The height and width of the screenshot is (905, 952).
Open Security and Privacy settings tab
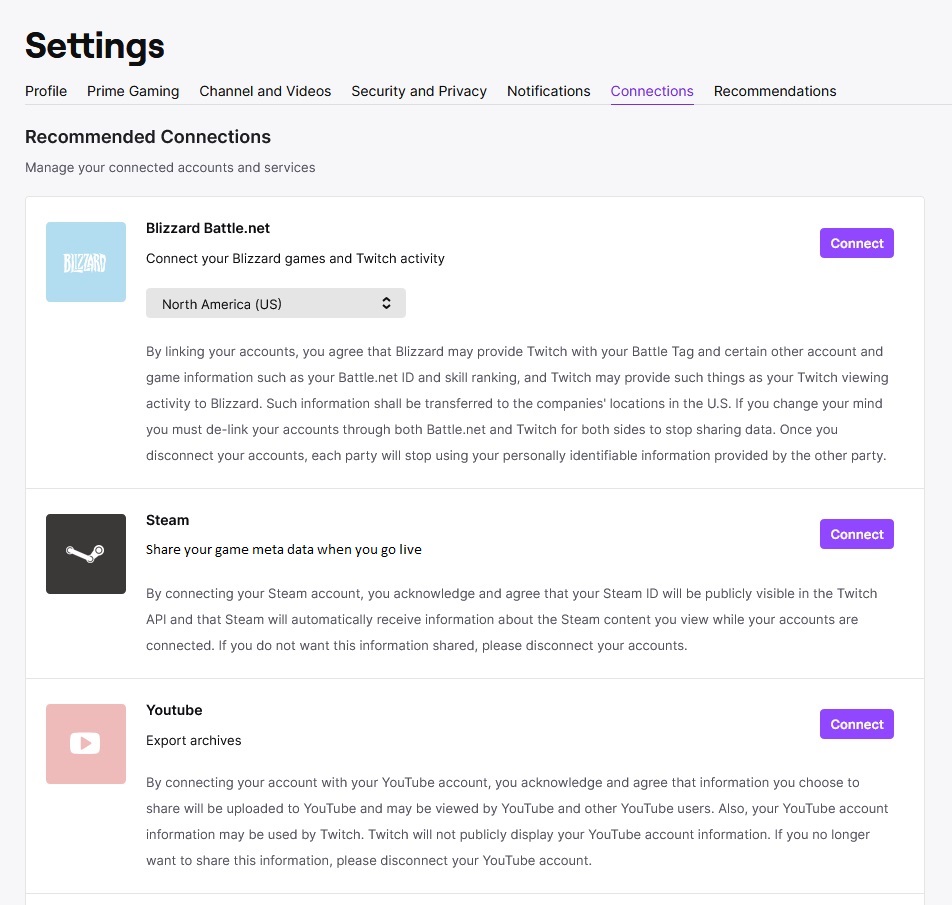(419, 91)
